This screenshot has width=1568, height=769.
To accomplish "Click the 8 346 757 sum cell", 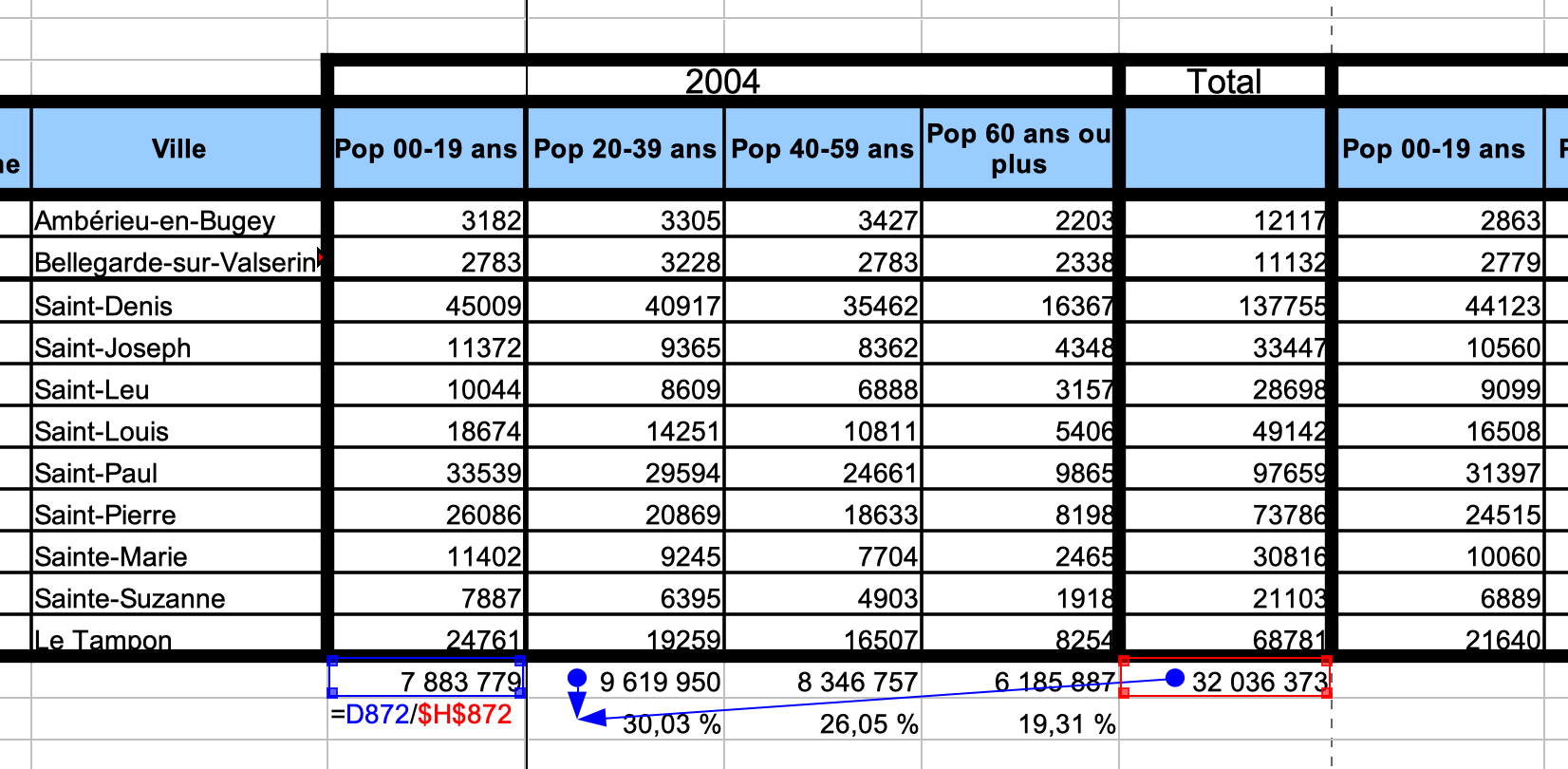I will (822, 682).
